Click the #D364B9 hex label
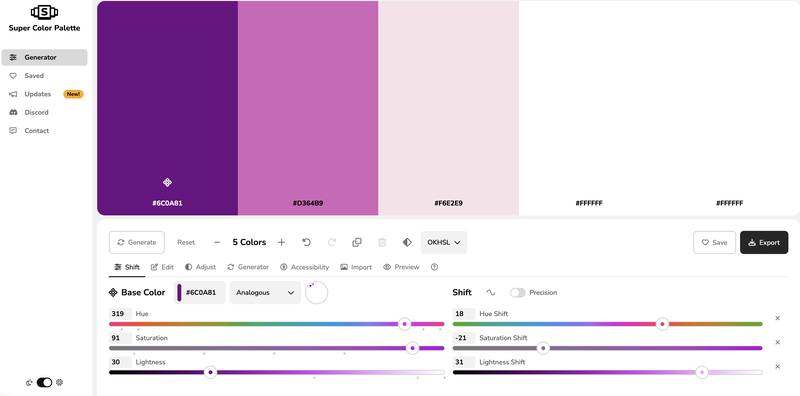Screen dimensions: 800x396 pyautogui.click(x=308, y=203)
